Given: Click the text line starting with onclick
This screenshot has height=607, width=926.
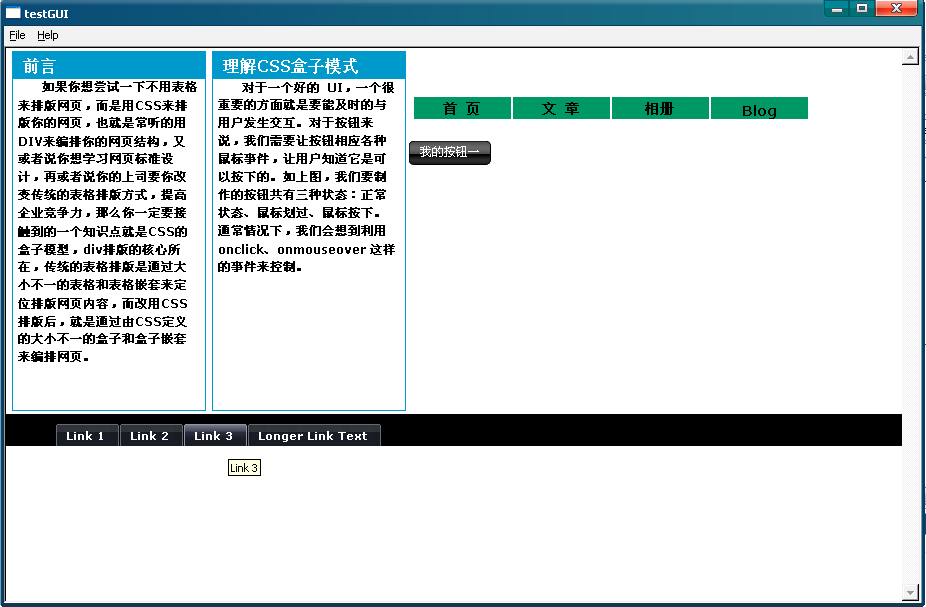Looking at the screenshot, I should pyautogui.click(x=307, y=250).
